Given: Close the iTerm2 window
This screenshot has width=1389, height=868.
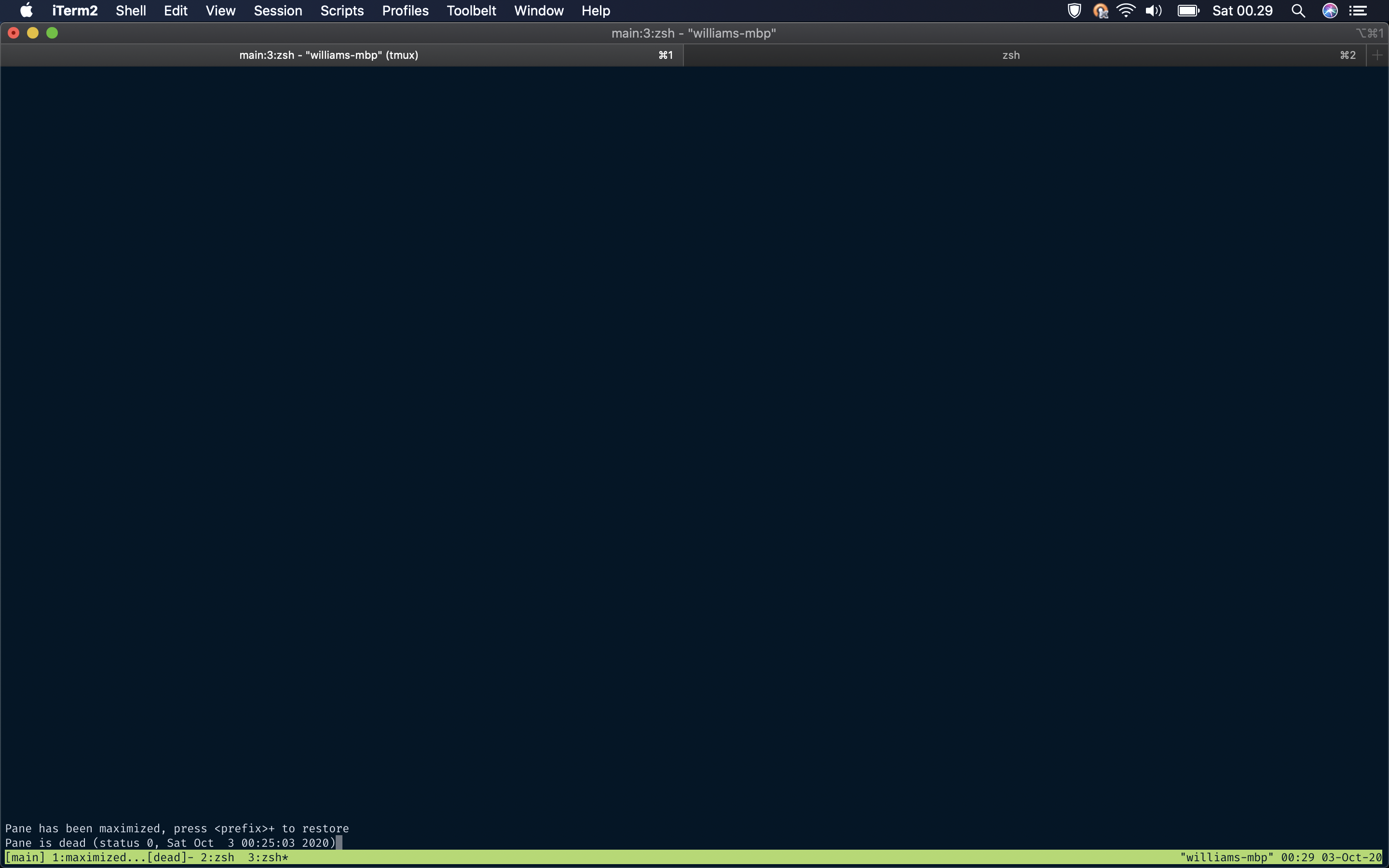Looking at the screenshot, I should pyautogui.click(x=14, y=33).
